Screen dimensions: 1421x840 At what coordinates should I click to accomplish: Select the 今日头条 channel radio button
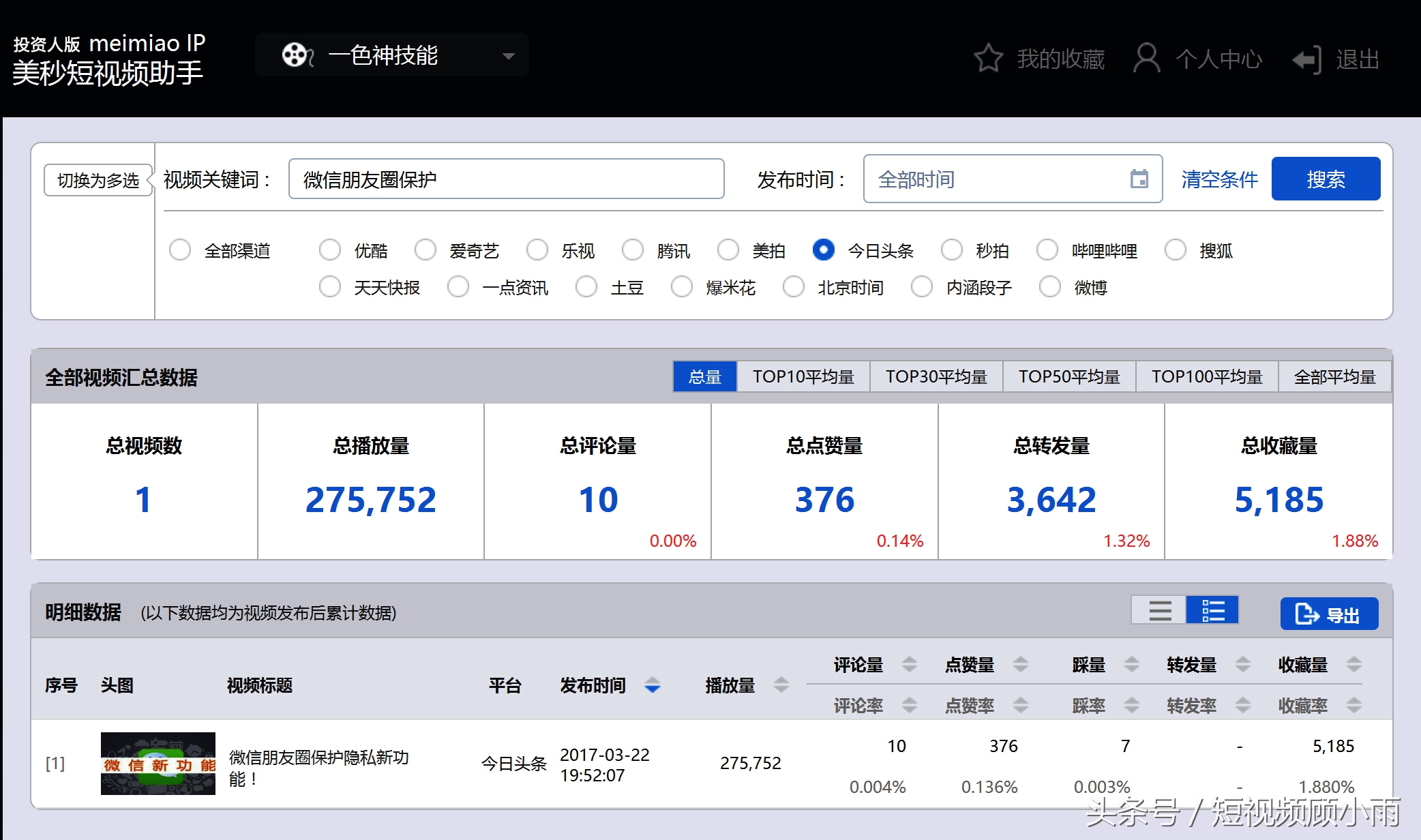823,250
